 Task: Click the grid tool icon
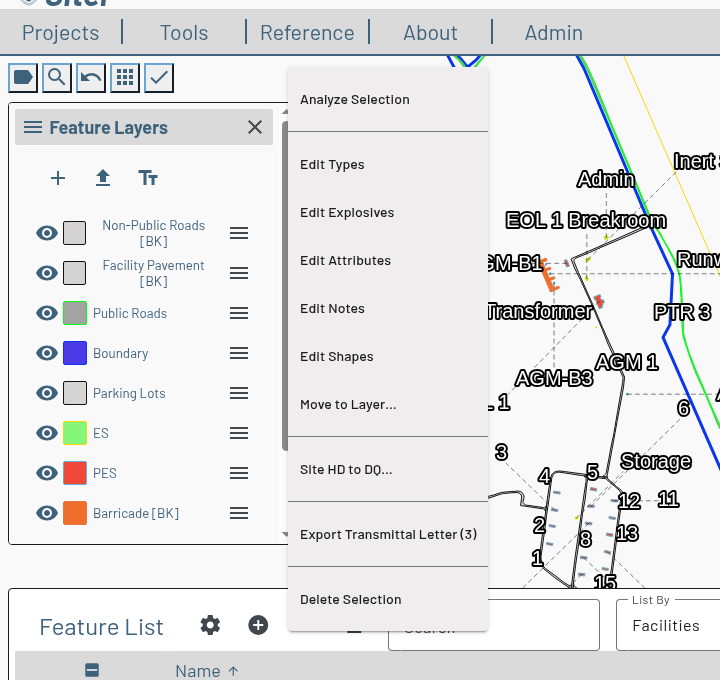[125, 78]
